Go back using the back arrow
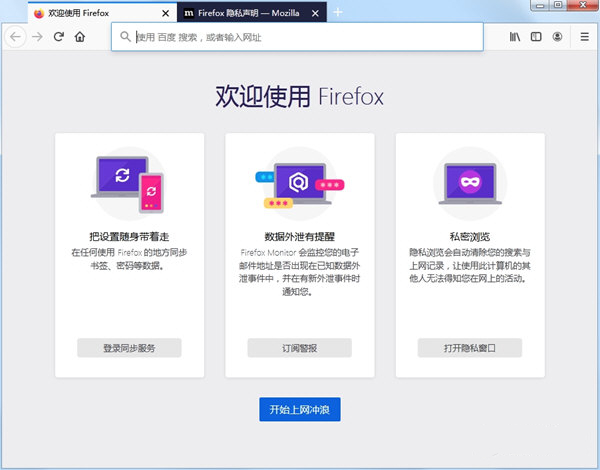Screen dimensions: 600x470 click(x=15, y=37)
